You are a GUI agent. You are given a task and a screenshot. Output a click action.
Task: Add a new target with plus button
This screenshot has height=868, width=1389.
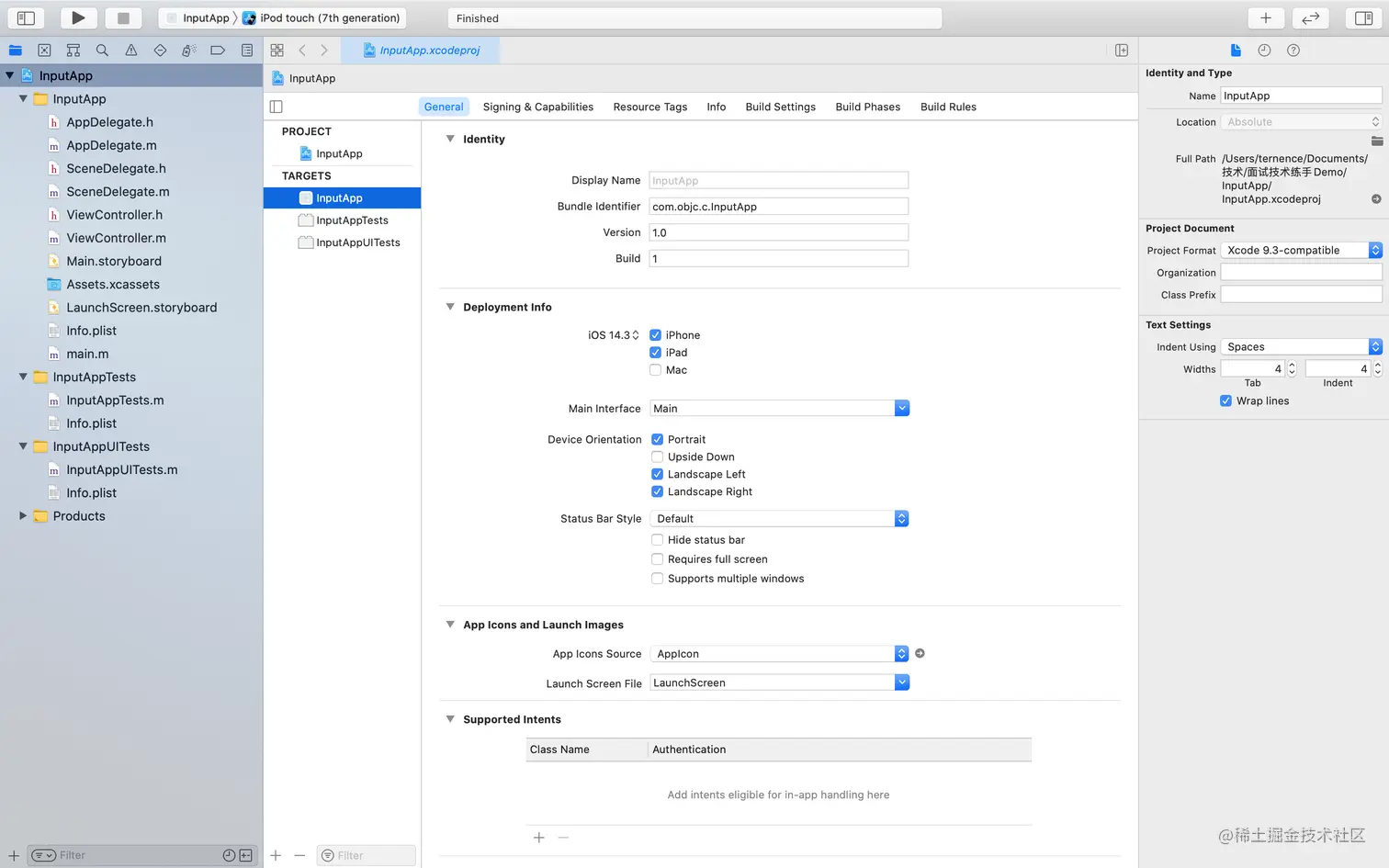(x=276, y=855)
